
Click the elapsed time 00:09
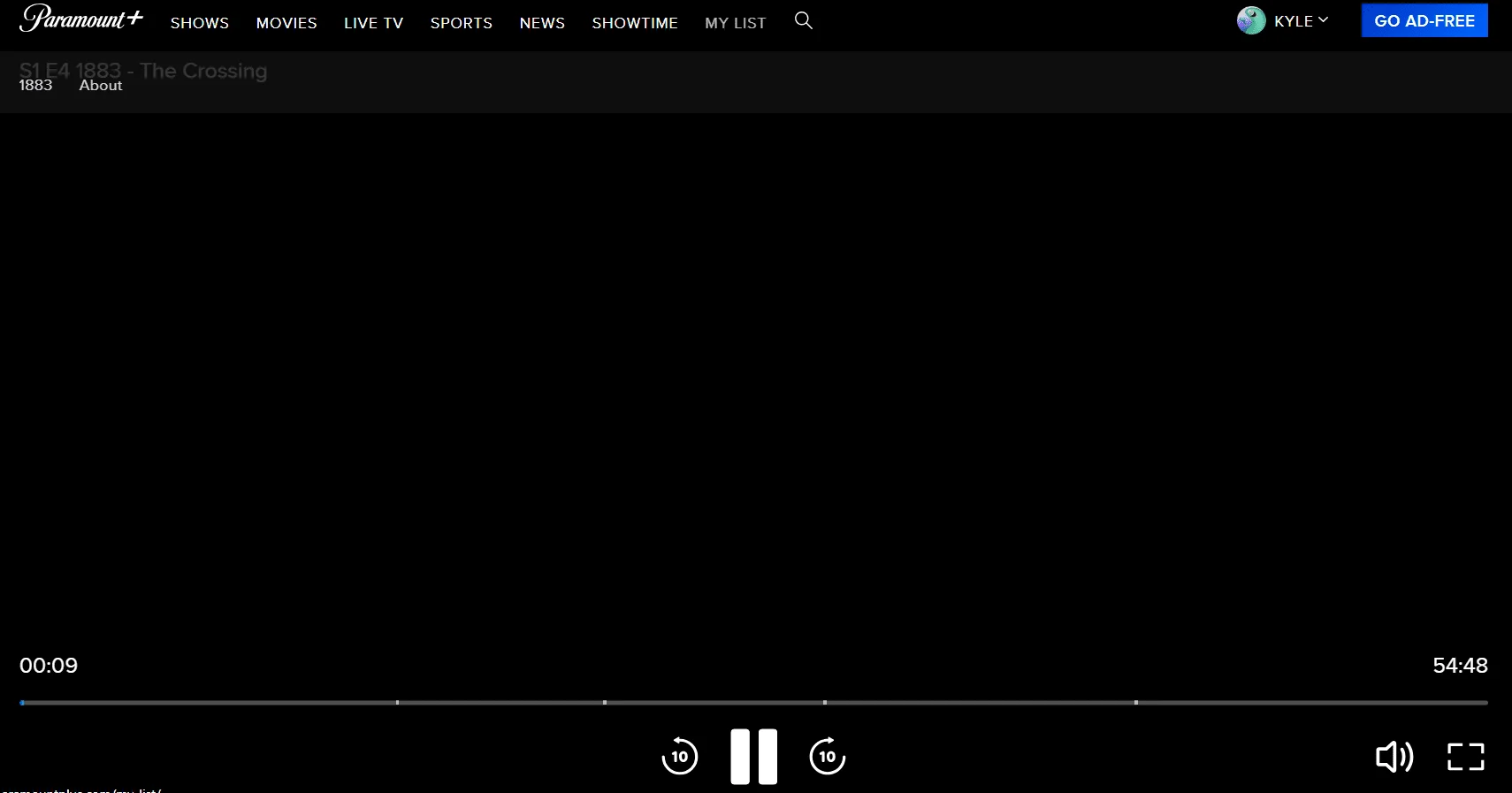(49, 666)
